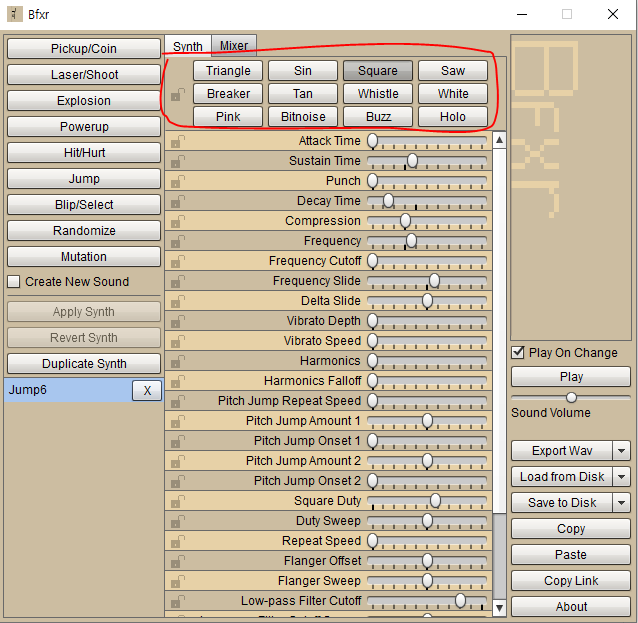This screenshot has height=623, width=638.
Task: Open the Export Wav dropdown arrow
Action: (x=621, y=450)
